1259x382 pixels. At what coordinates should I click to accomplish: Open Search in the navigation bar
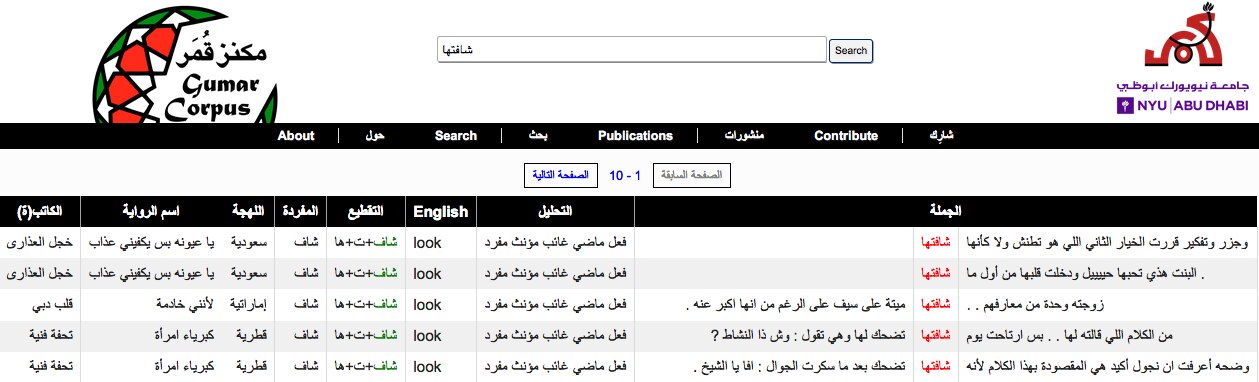456,136
